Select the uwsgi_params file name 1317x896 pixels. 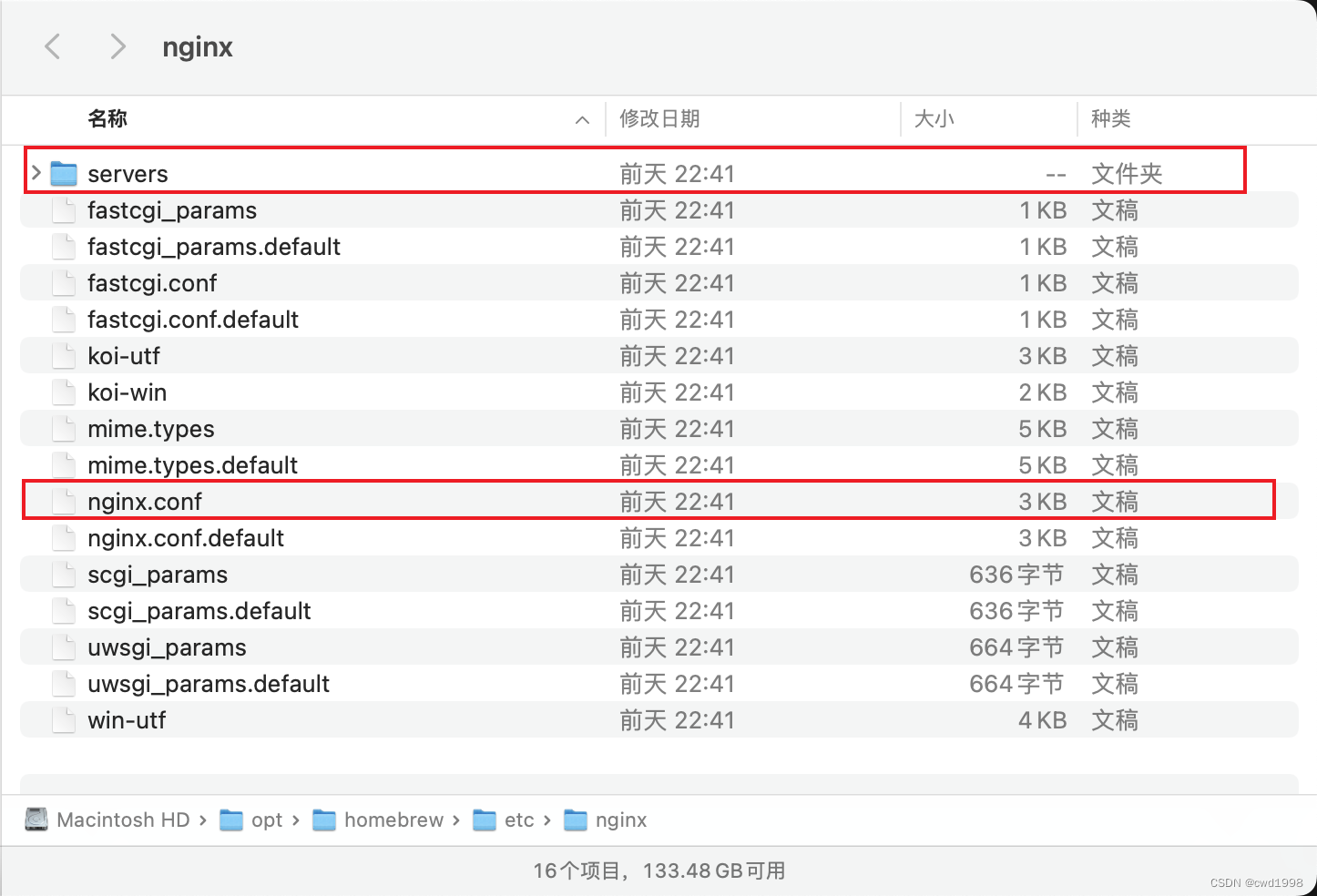167,647
